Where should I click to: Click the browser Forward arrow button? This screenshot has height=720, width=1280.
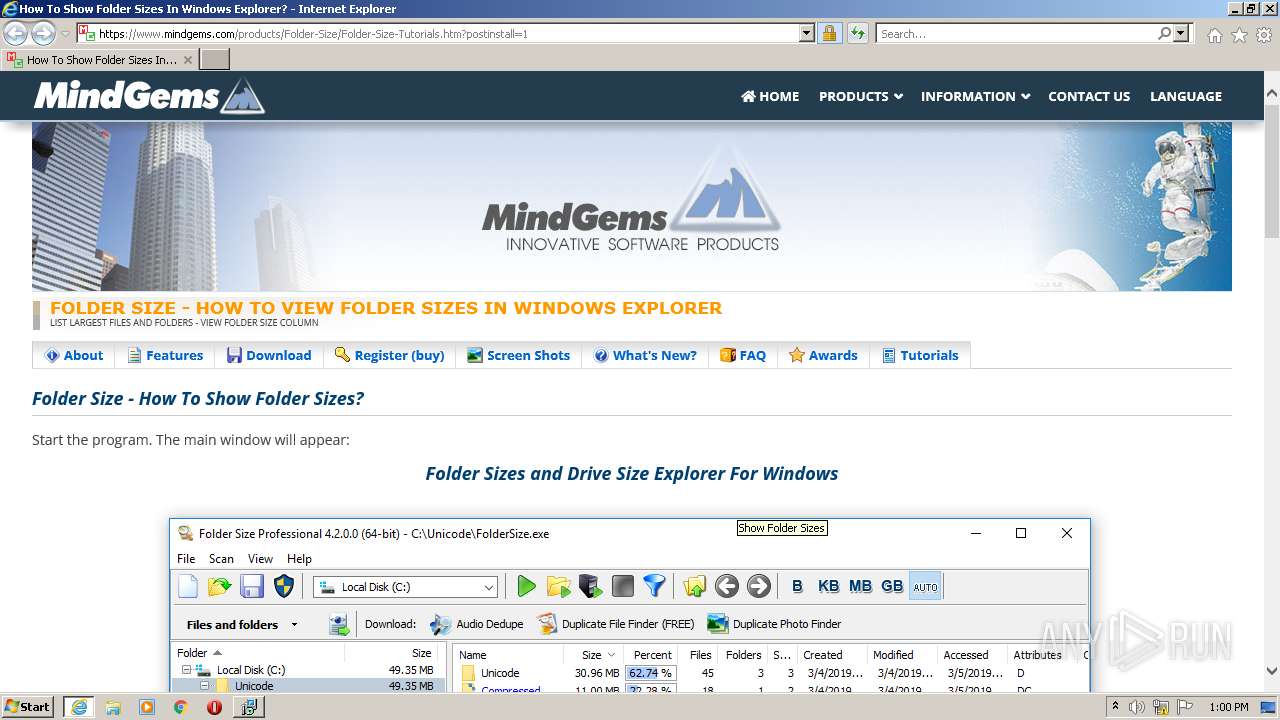pos(43,34)
